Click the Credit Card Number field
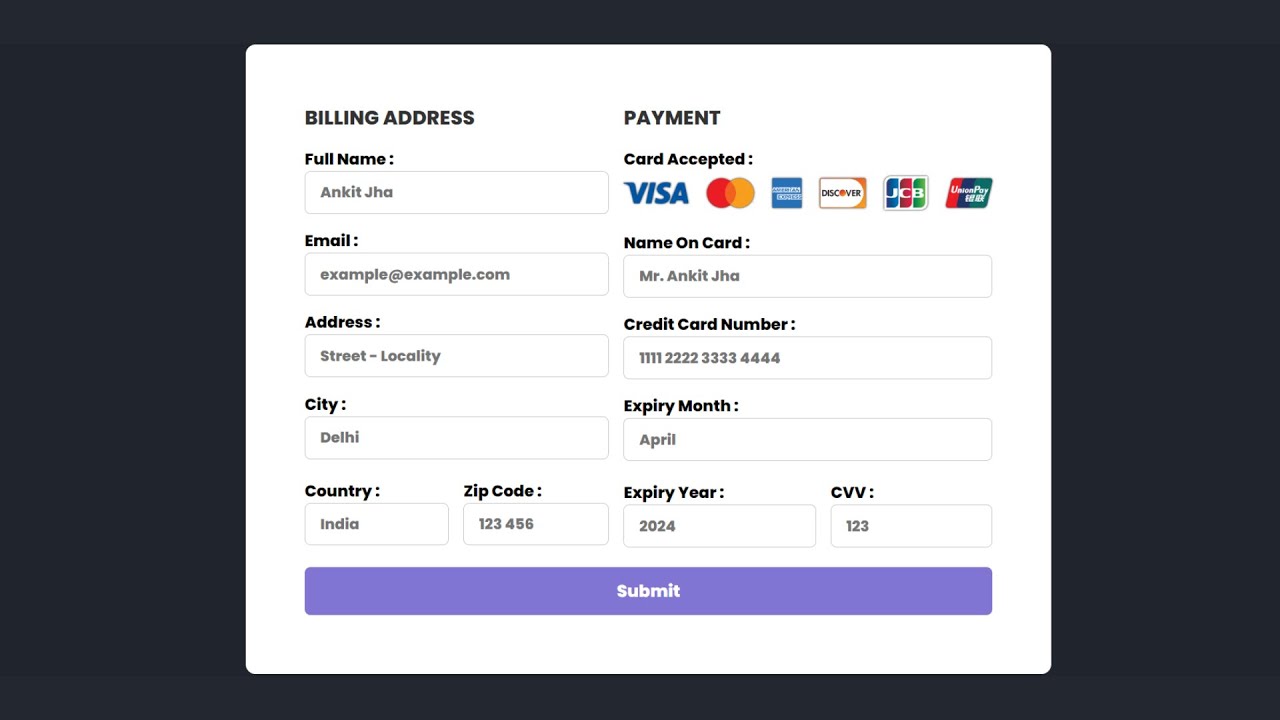Image resolution: width=1280 pixels, height=720 pixels. pyautogui.click(x=807, y=358)
